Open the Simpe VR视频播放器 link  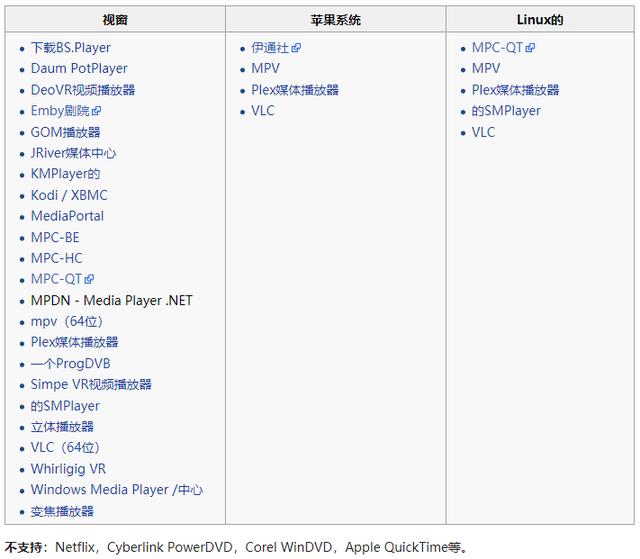point(91,384)
